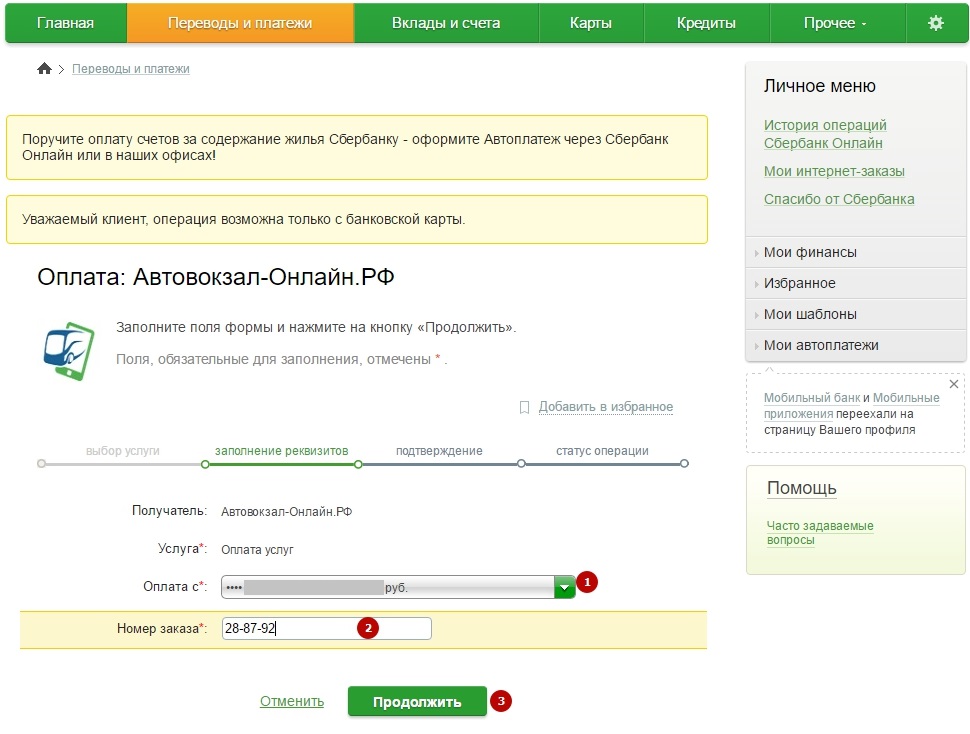Switch to Переводы и платежи tab
This screenshot has width=970, height=734.
point(240,23)
